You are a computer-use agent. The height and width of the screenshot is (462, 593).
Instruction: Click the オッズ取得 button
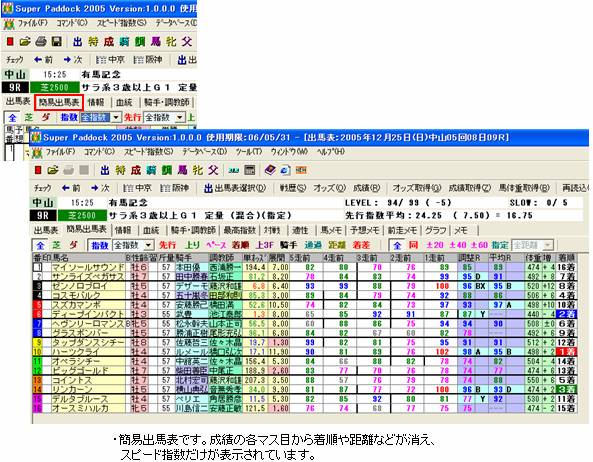tap(417, 188)
